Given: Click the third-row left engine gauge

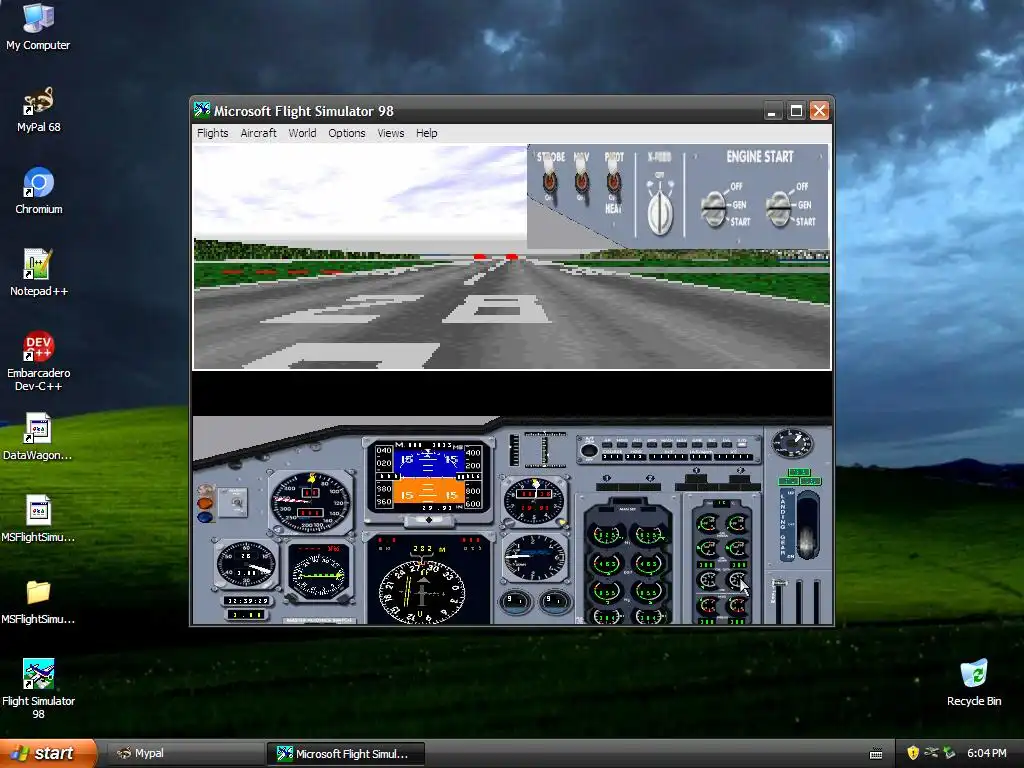Looking at the screenshot, I should point(607,592).
